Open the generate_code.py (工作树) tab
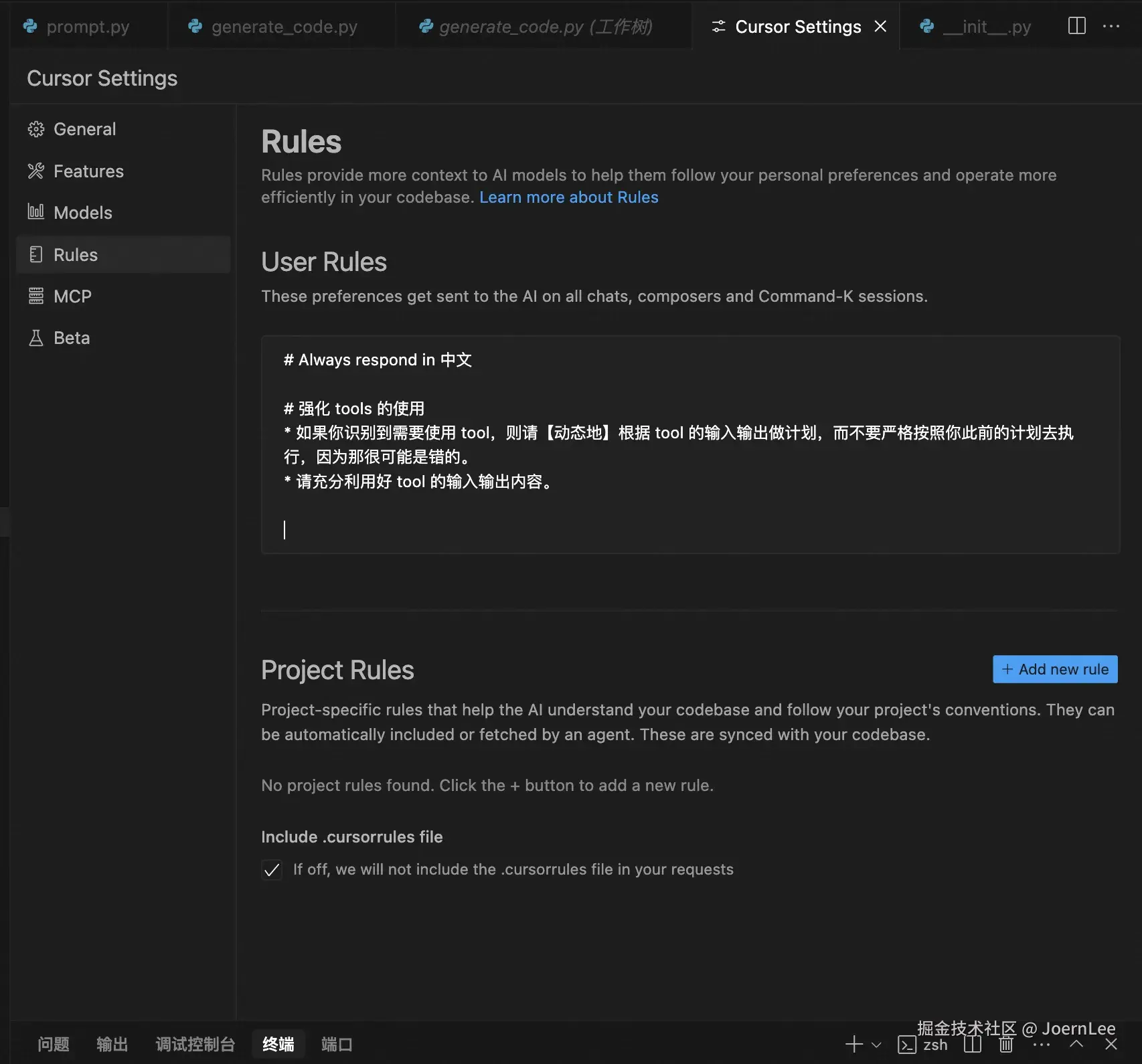The height and width of the screenshot is (1064, 1142). (544, 27)
